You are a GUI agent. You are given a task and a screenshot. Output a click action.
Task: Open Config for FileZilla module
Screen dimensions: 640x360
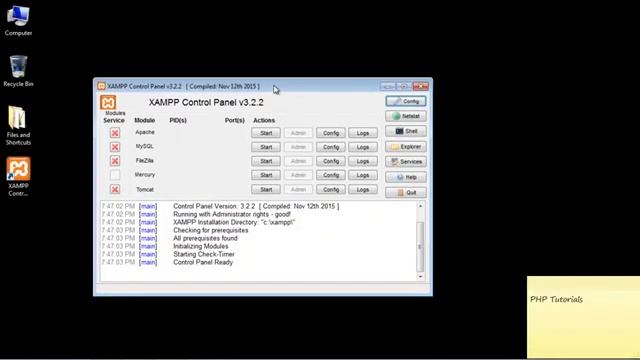click(331, 161)
